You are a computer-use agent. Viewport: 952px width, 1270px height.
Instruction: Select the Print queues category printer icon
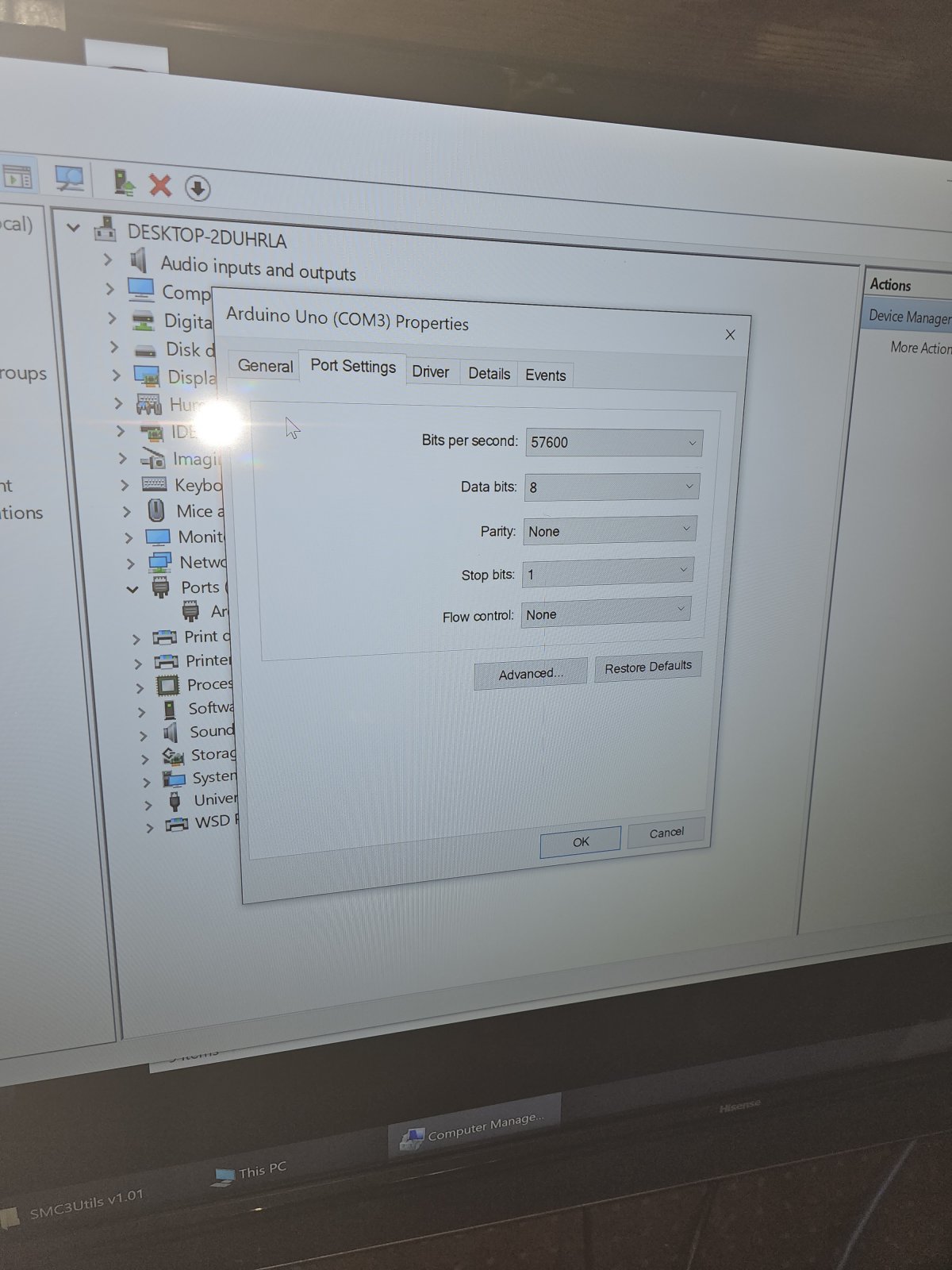(x=164, y=637)
